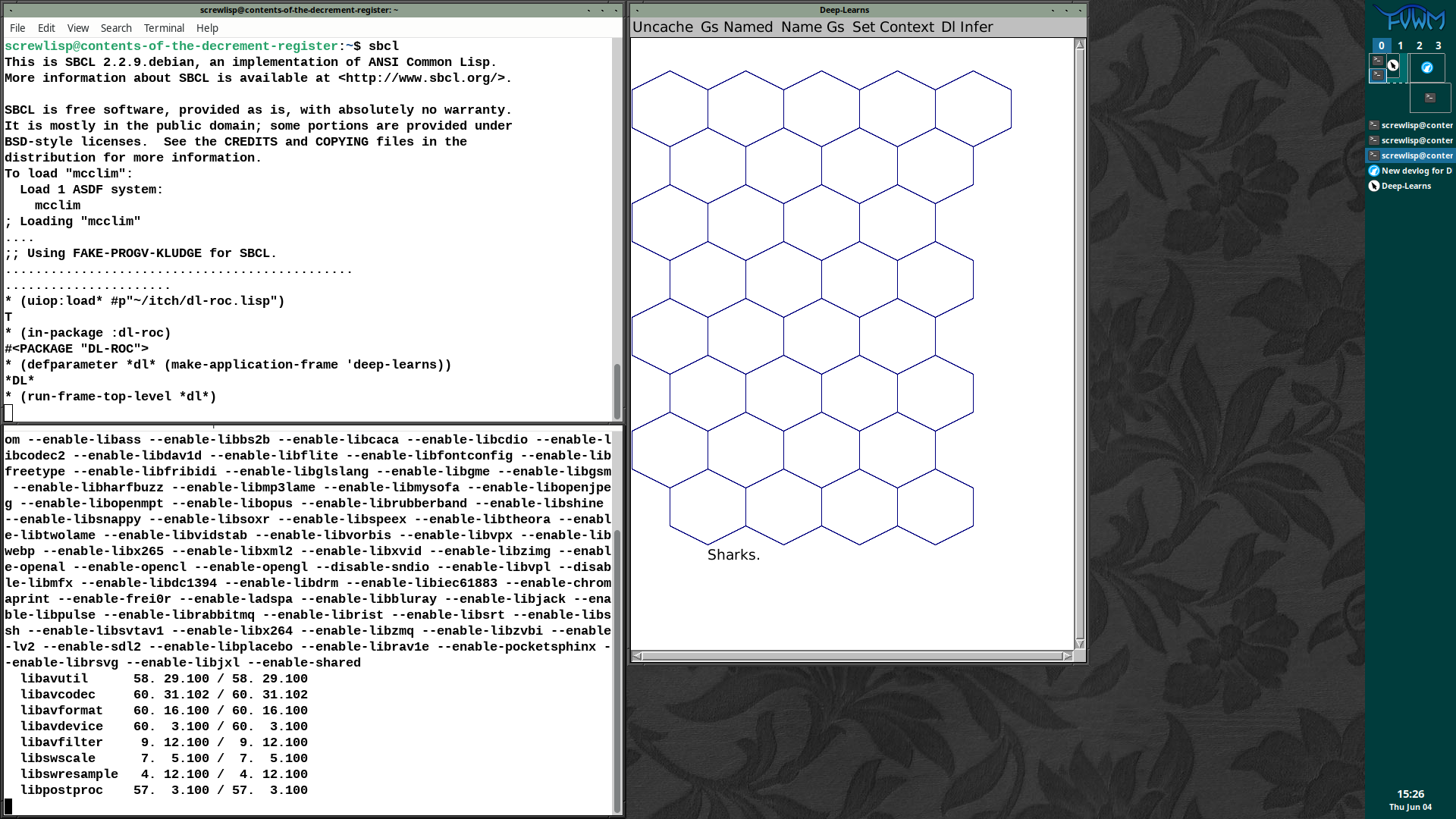Choose the Gs Named command
Viewport: 1456px width, 819px height.
[x=736, y=27]
